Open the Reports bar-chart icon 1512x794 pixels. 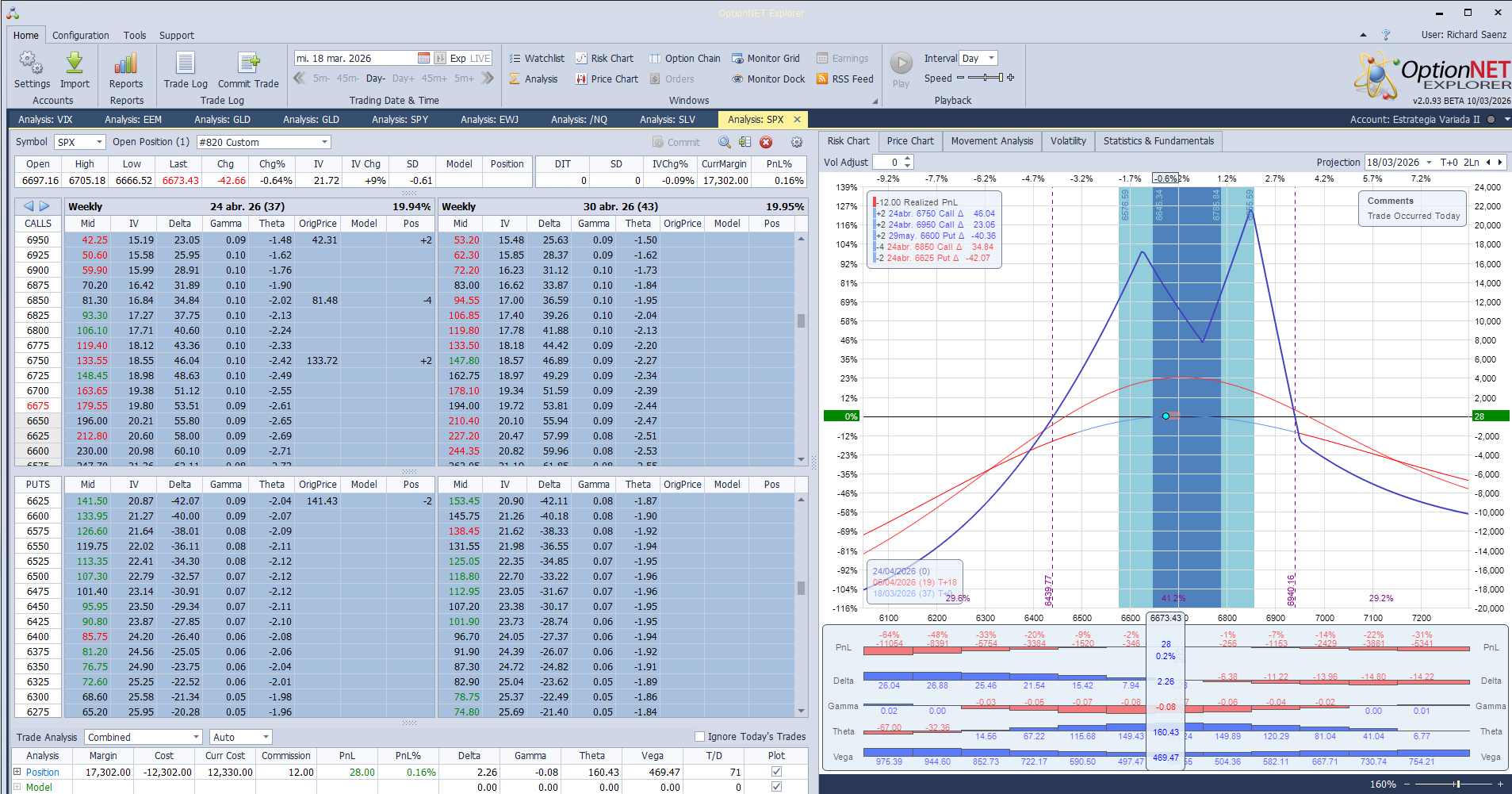click(126, 70)
